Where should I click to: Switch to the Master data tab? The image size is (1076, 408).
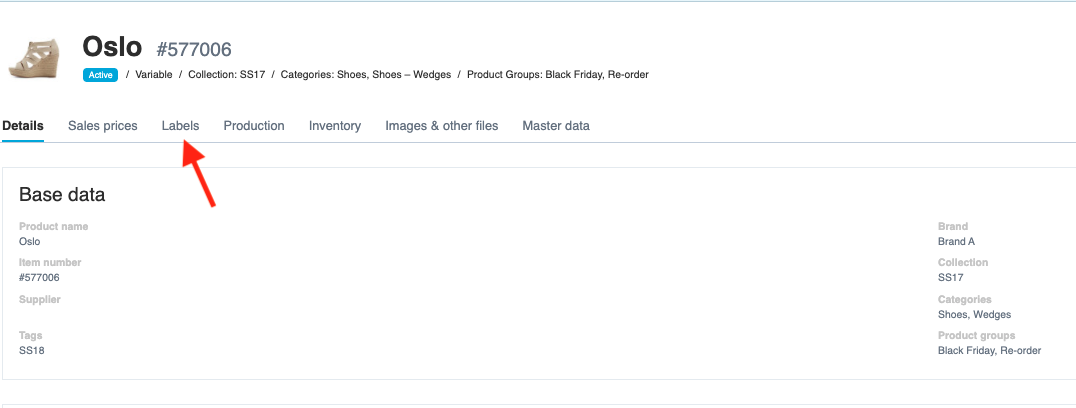[x=556, y=126]
